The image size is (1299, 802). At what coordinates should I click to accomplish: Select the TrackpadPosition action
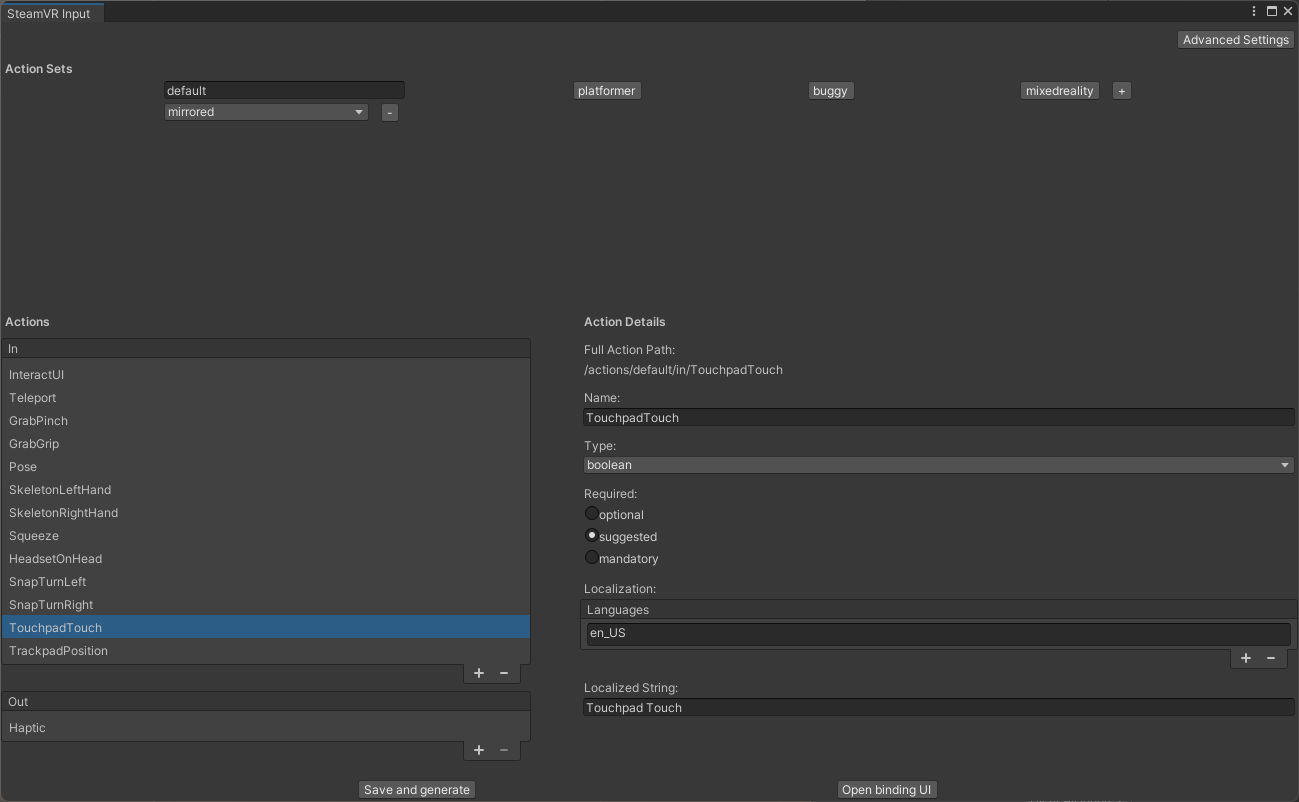[266, 651]
